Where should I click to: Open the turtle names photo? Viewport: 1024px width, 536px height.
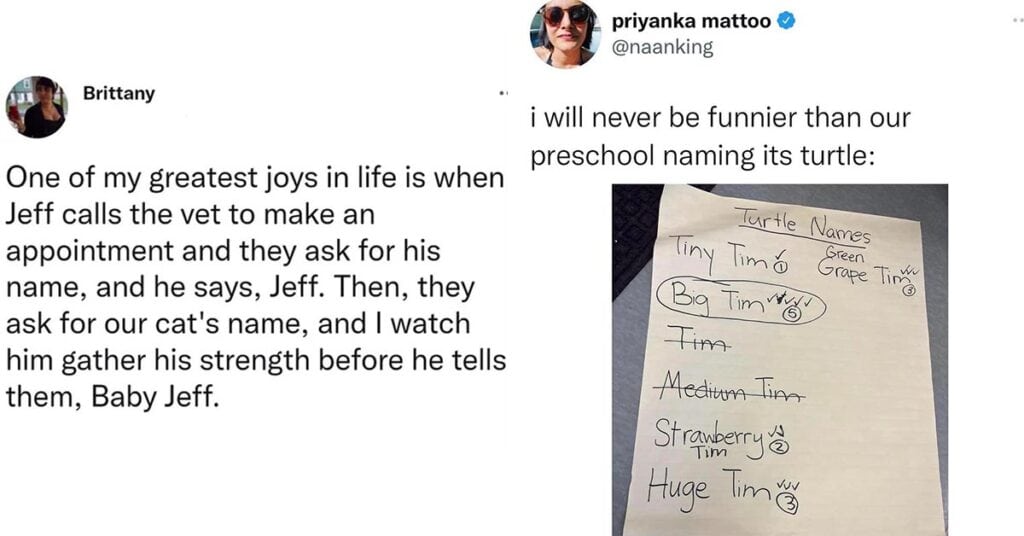click(x=780, y=360)
